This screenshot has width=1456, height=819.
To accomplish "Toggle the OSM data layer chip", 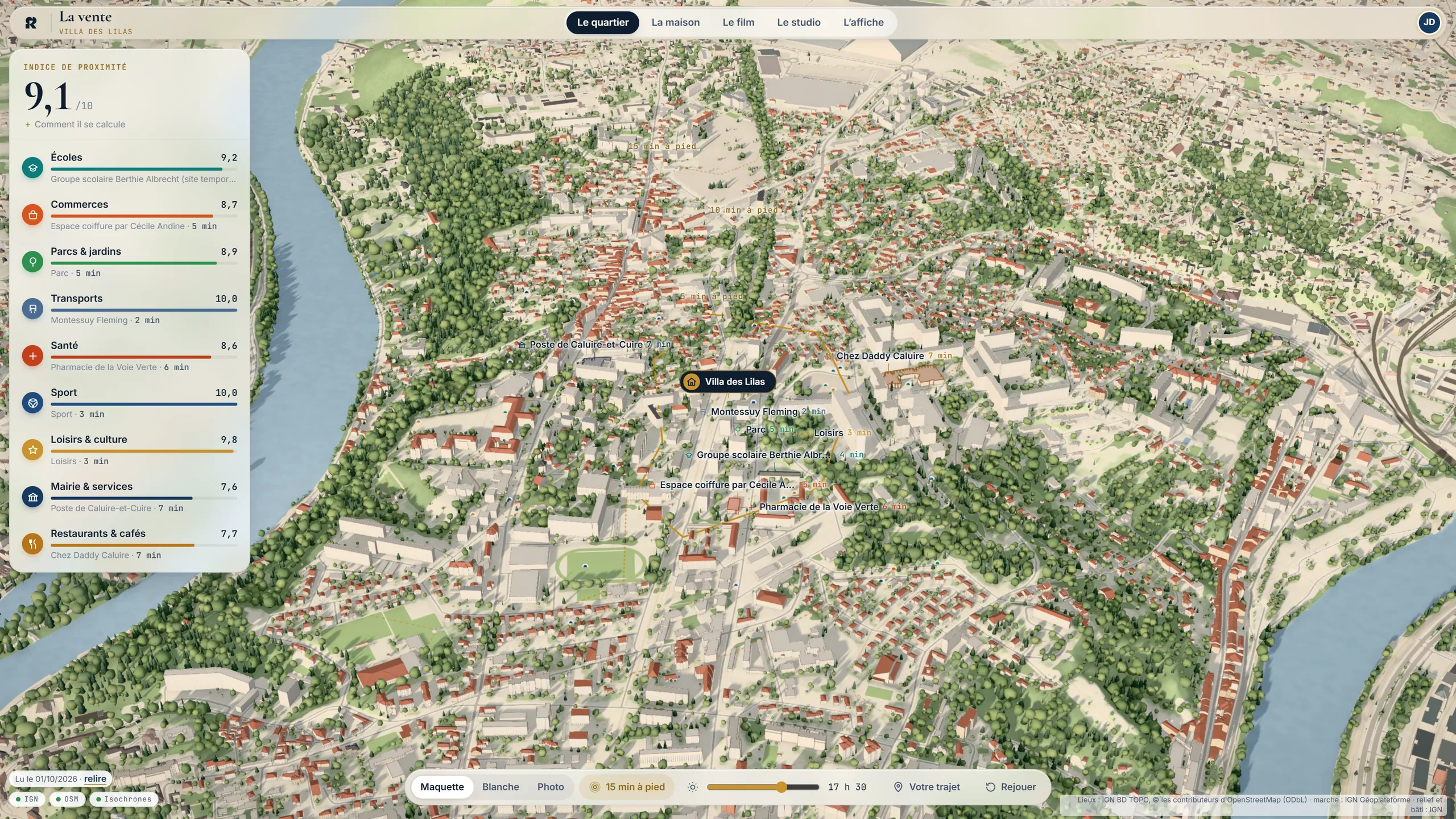I will point(67,799).
